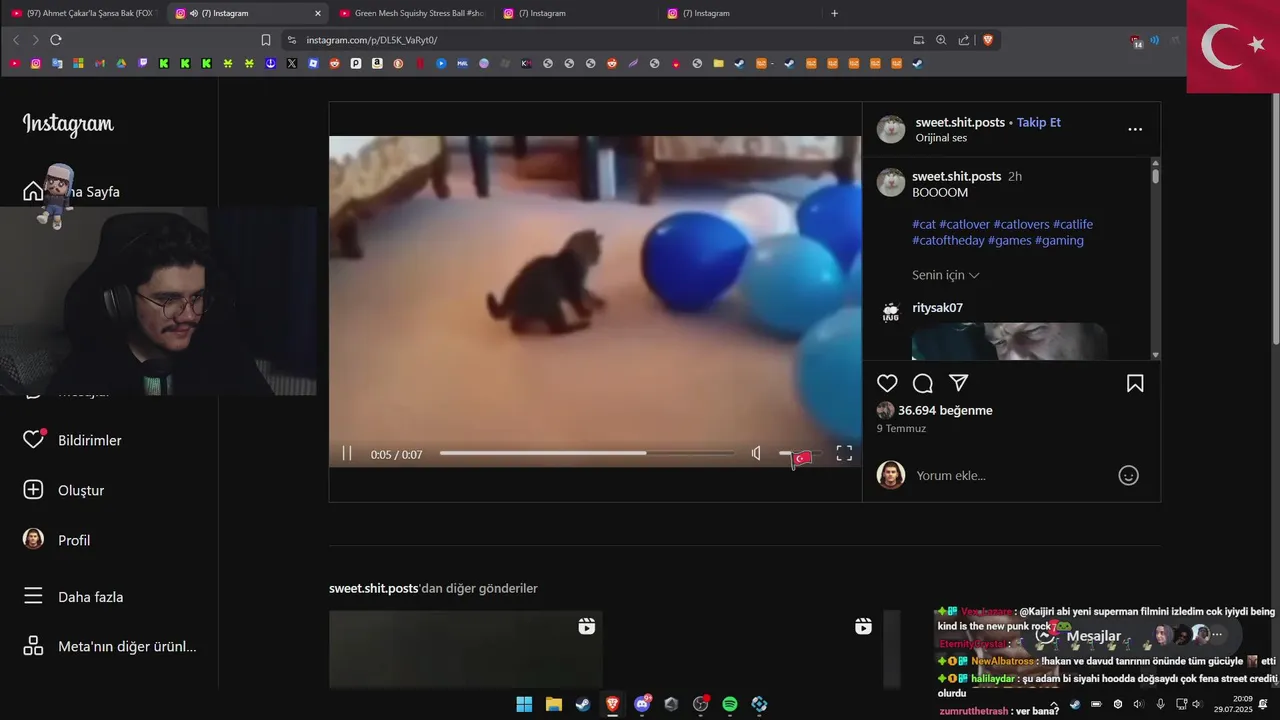This screenshot has height=720, width=1280.
Task: Open Brave Shields lion icon
Action: point(988,40)
